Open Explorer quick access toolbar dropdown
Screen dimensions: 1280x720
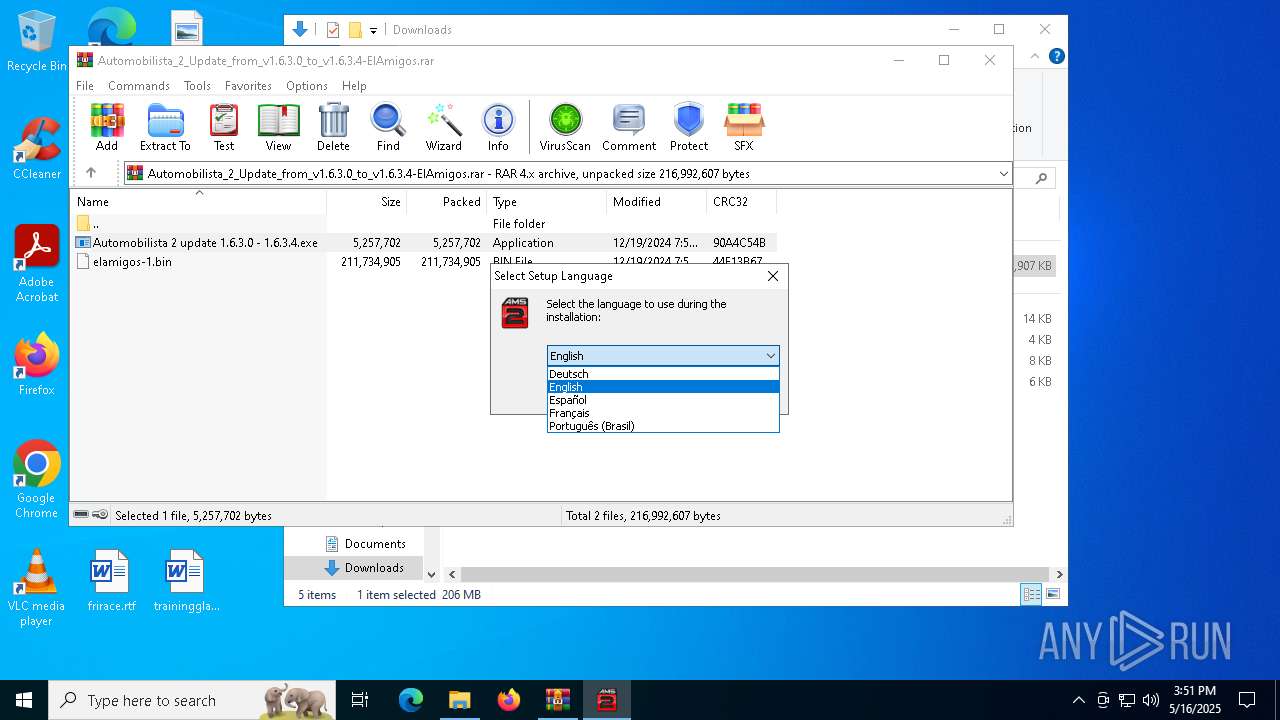coord(374,30)
